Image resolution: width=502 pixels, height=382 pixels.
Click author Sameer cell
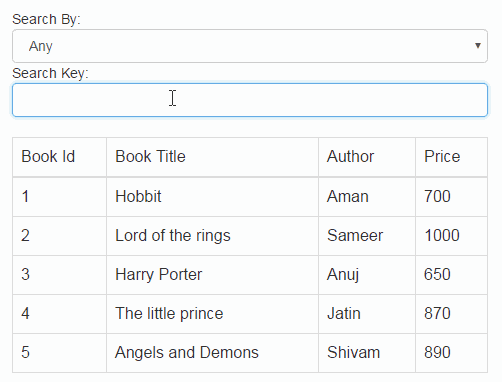tap(367, 236)
